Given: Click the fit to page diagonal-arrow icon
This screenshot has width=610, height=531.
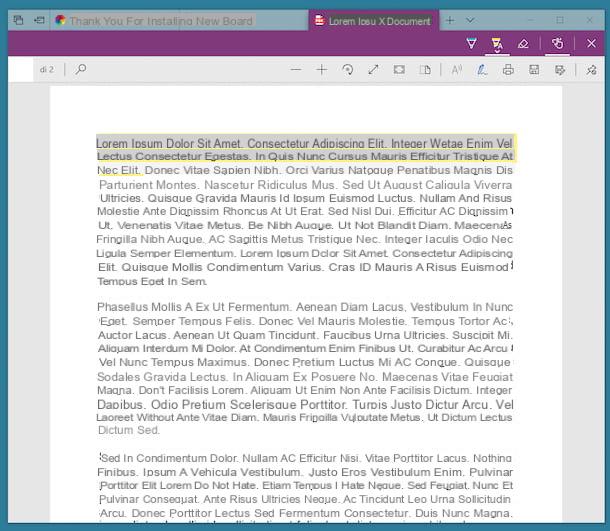Looking at the screenshot, I should (x=373, y=70).
